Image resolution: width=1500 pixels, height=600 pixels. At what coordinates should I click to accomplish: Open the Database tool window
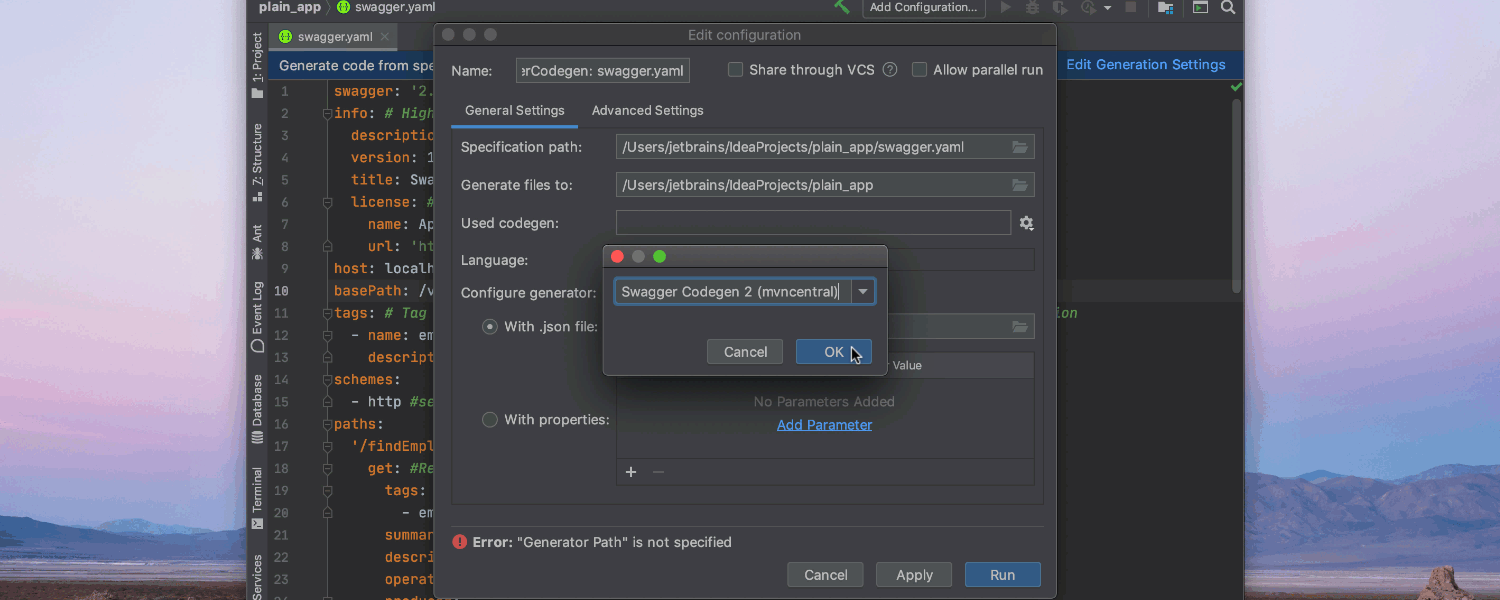(x=257, y=409)
